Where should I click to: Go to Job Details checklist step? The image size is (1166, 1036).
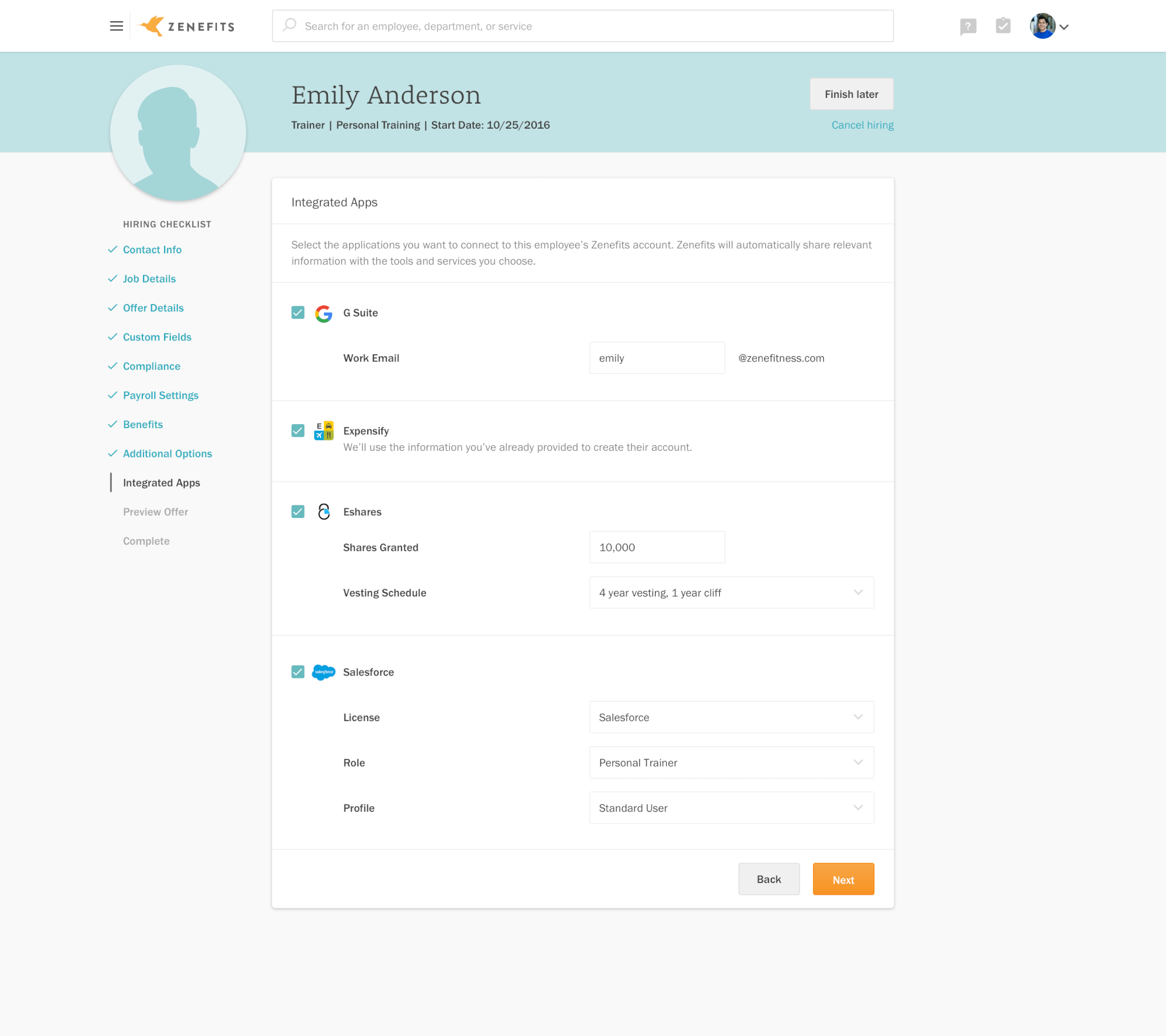pyautogui.click(x=150, y=278)
